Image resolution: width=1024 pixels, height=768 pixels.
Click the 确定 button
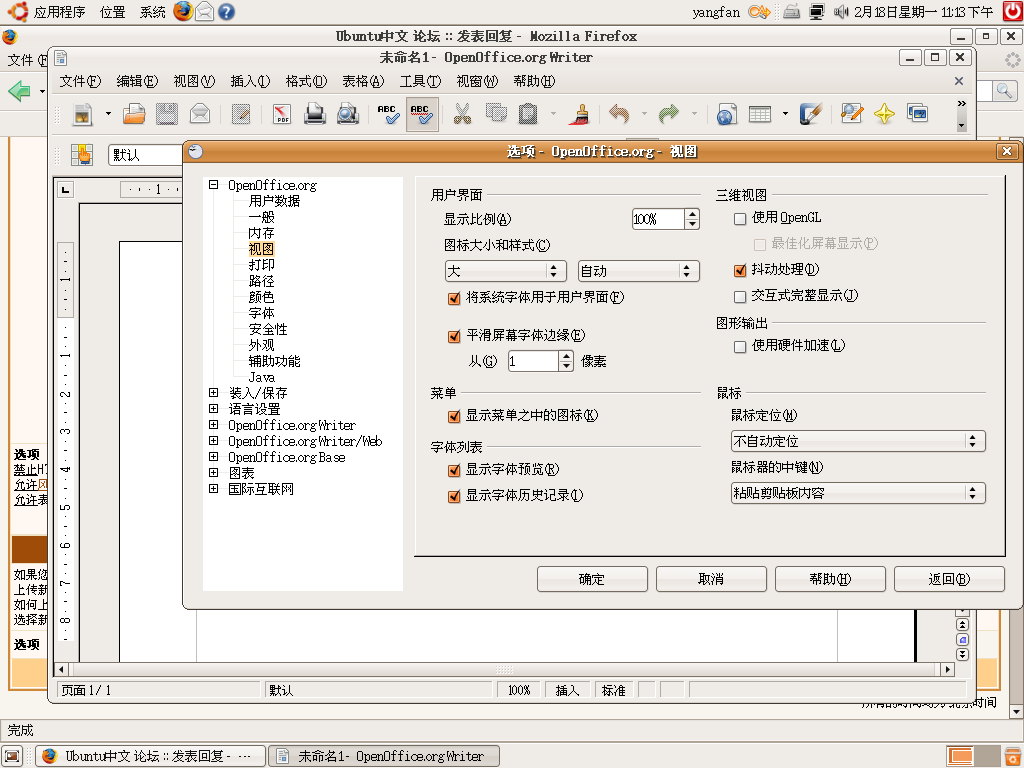592,579
